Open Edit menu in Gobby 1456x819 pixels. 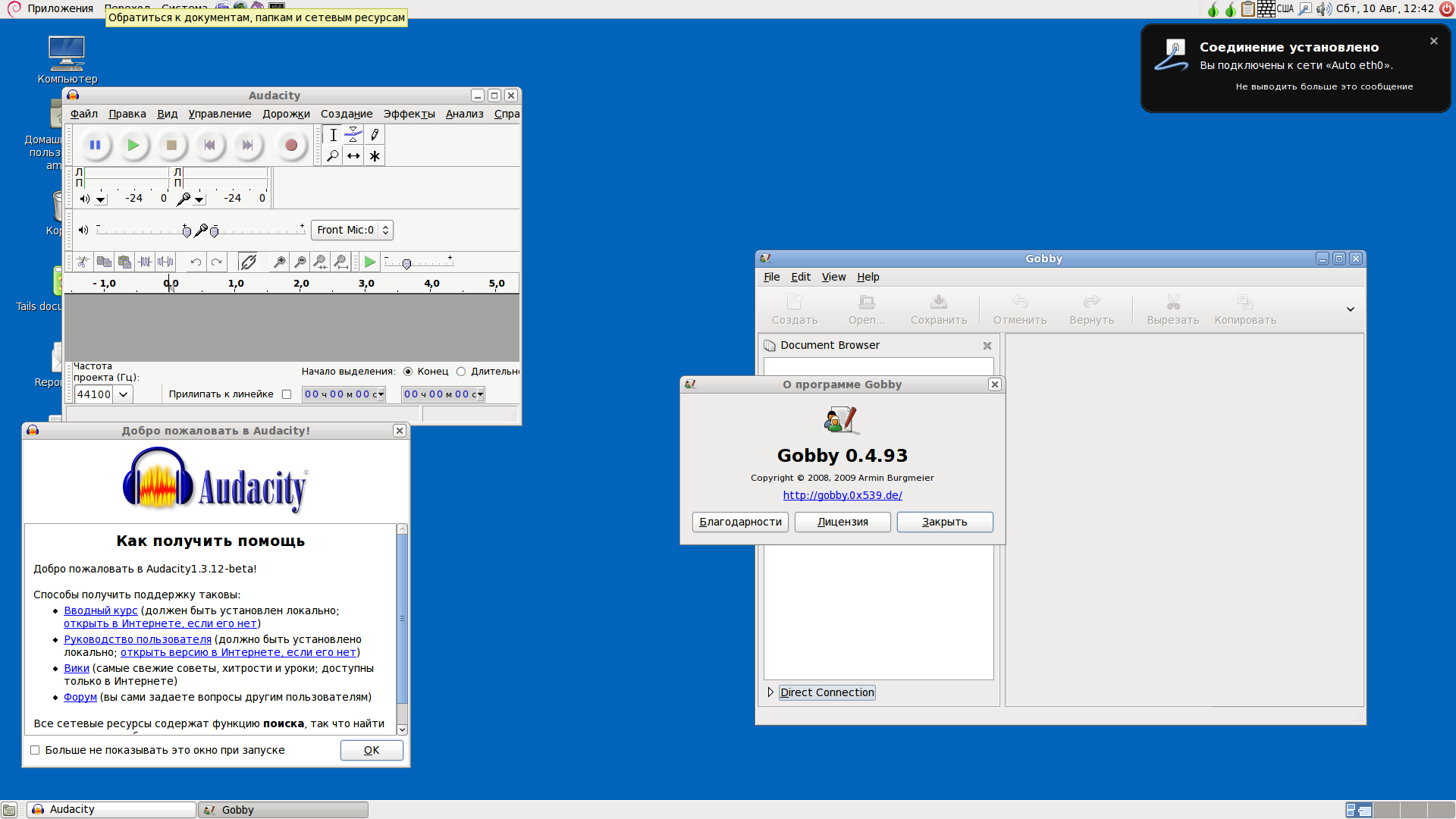coord(801,277)
